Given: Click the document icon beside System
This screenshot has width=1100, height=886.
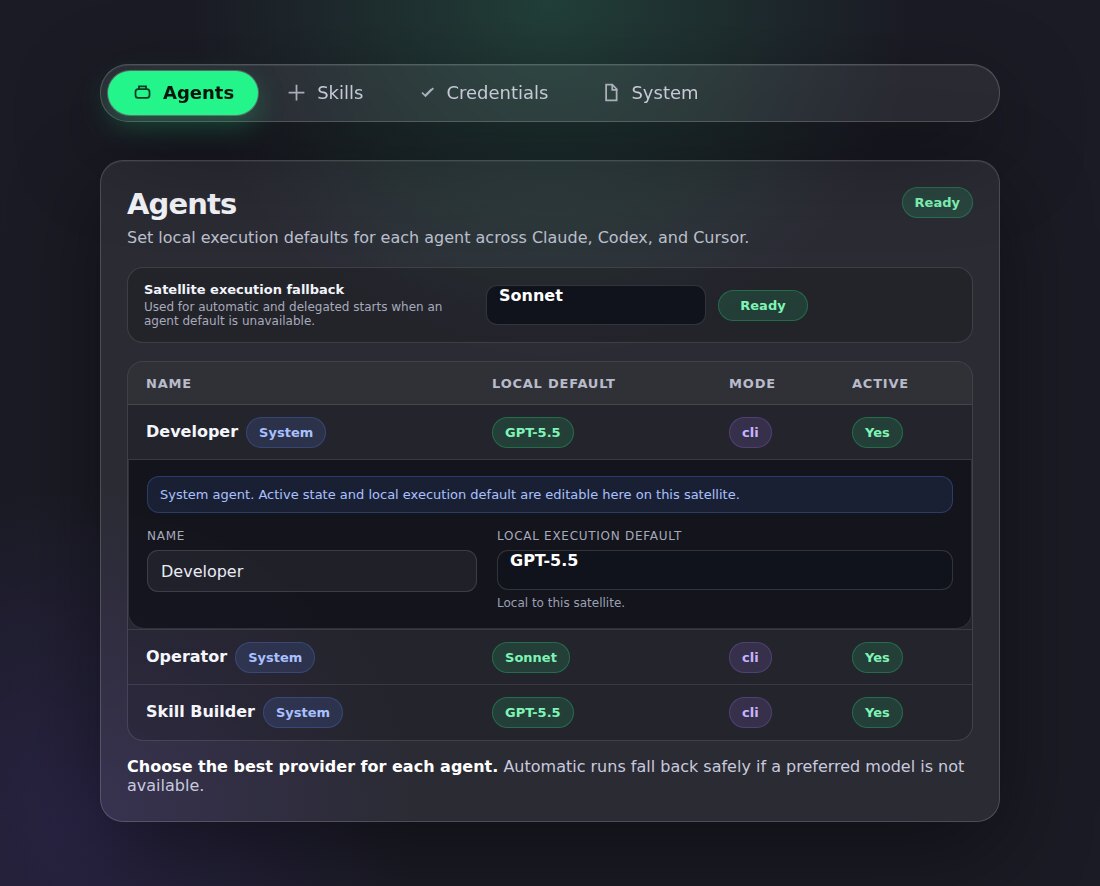Looking at the screenshot, I should pos(611,93).
